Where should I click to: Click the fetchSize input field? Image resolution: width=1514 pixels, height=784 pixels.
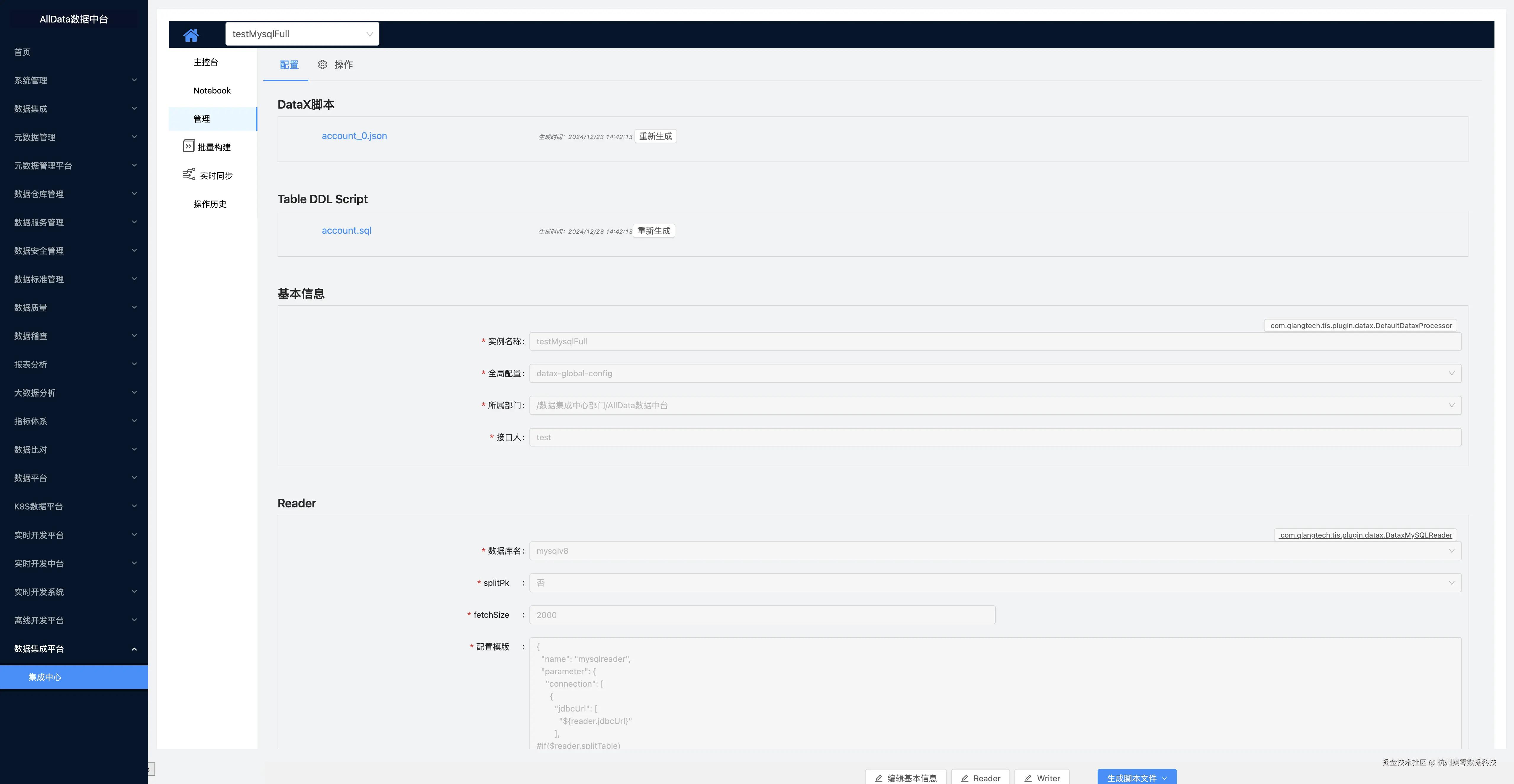(762, 615)
